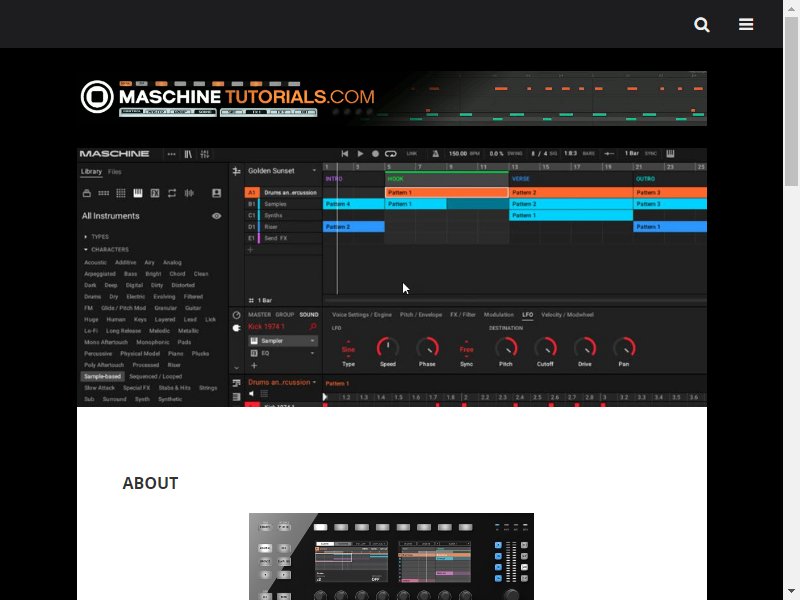The width and height of the screenshot is (800, 600).
Task: Toggle the eye icon beside All Instruments
Action: point(216,216)
